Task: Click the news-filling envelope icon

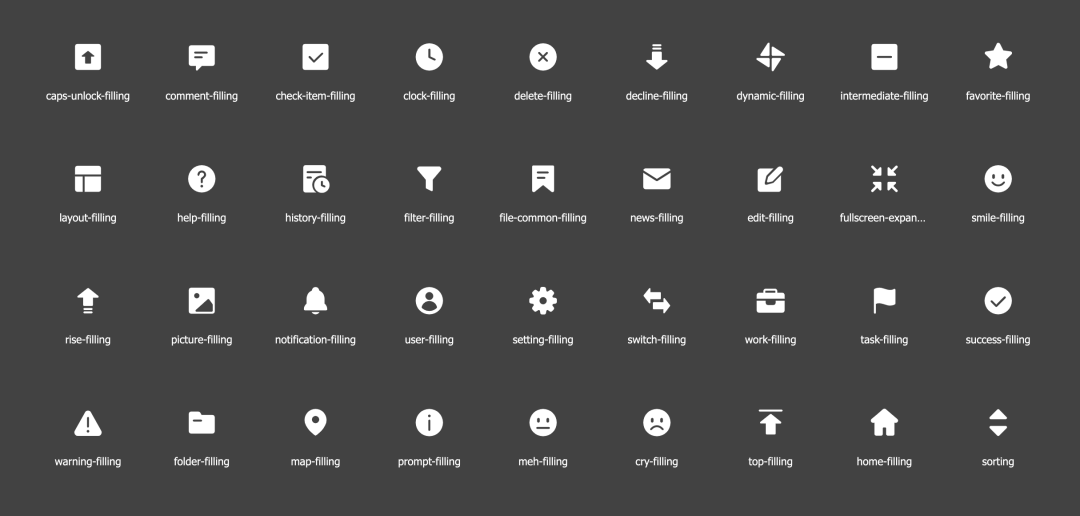Action: tap(656, 178)
